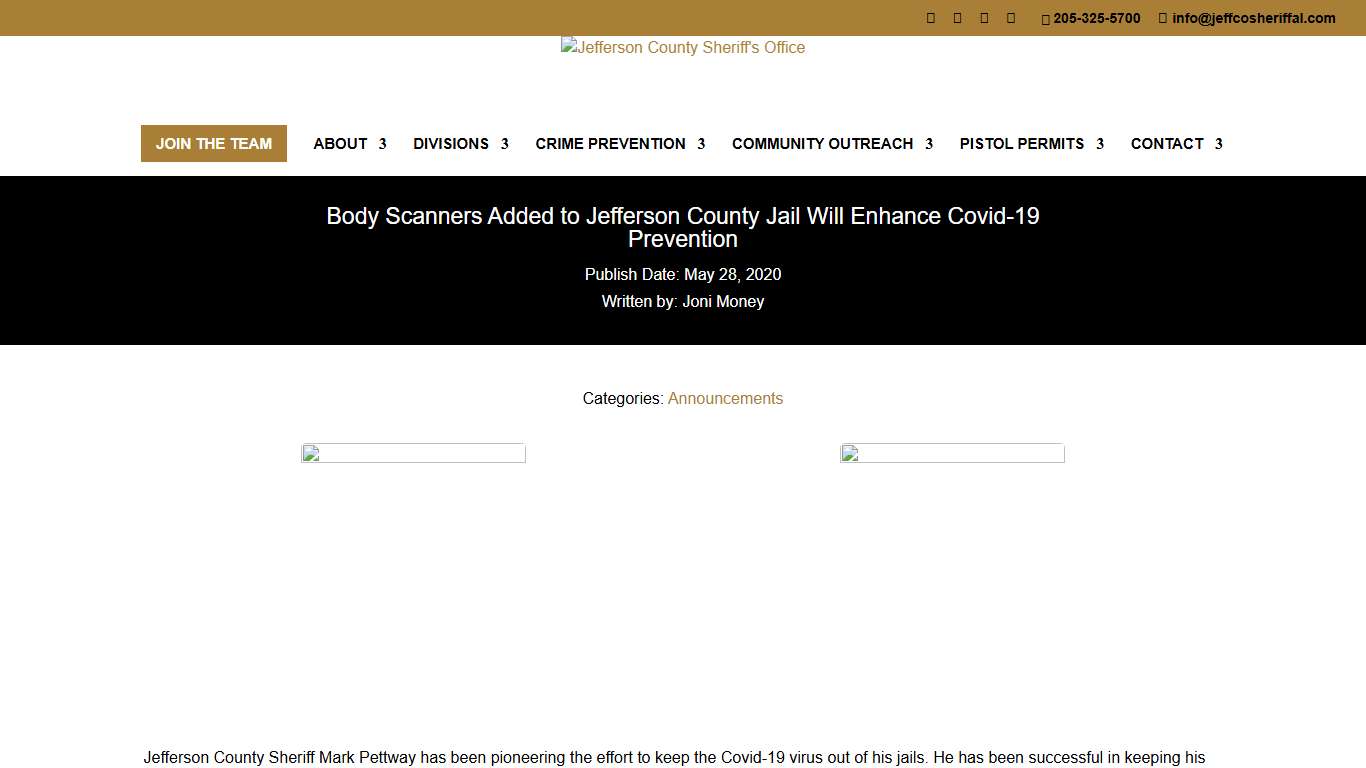The height and width of the screenshot is (768, 1366).
Task: Click the envelope icon beside the email address
Action: tap(1163, 18)
